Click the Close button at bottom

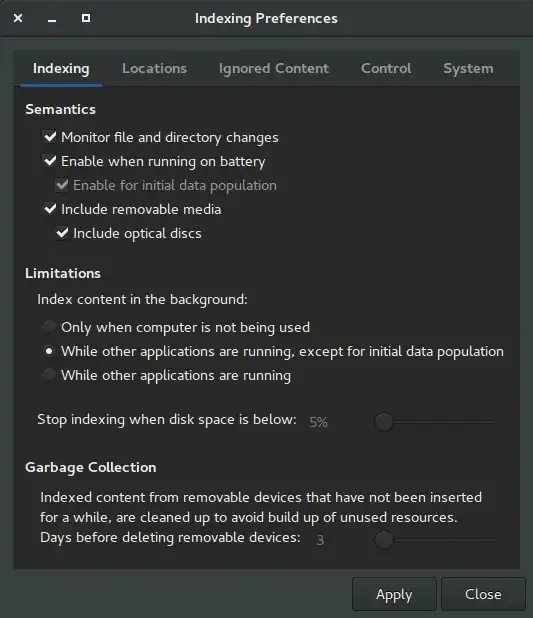coord(483,594)
